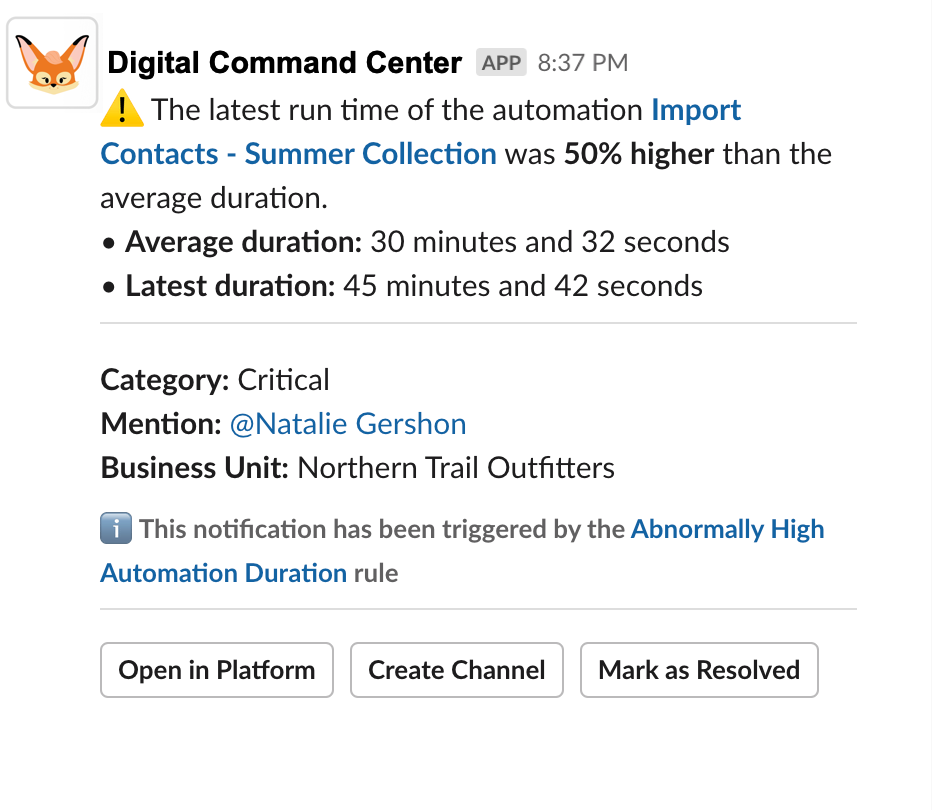Click the fox avatar of Digital Command Center
The height and width of the screenshot is (810, 932).
[x=52, y=63]
